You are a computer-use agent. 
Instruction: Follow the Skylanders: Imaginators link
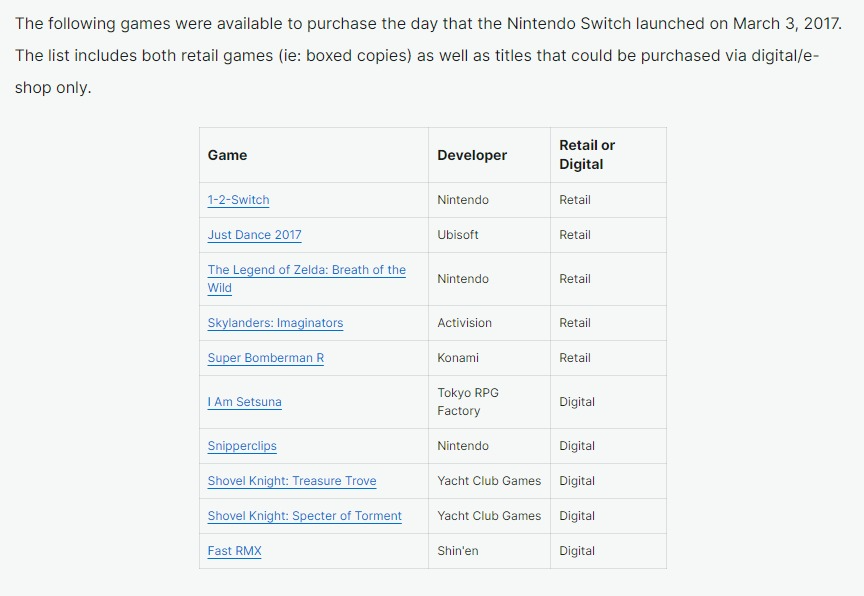[x=275, y=323]
